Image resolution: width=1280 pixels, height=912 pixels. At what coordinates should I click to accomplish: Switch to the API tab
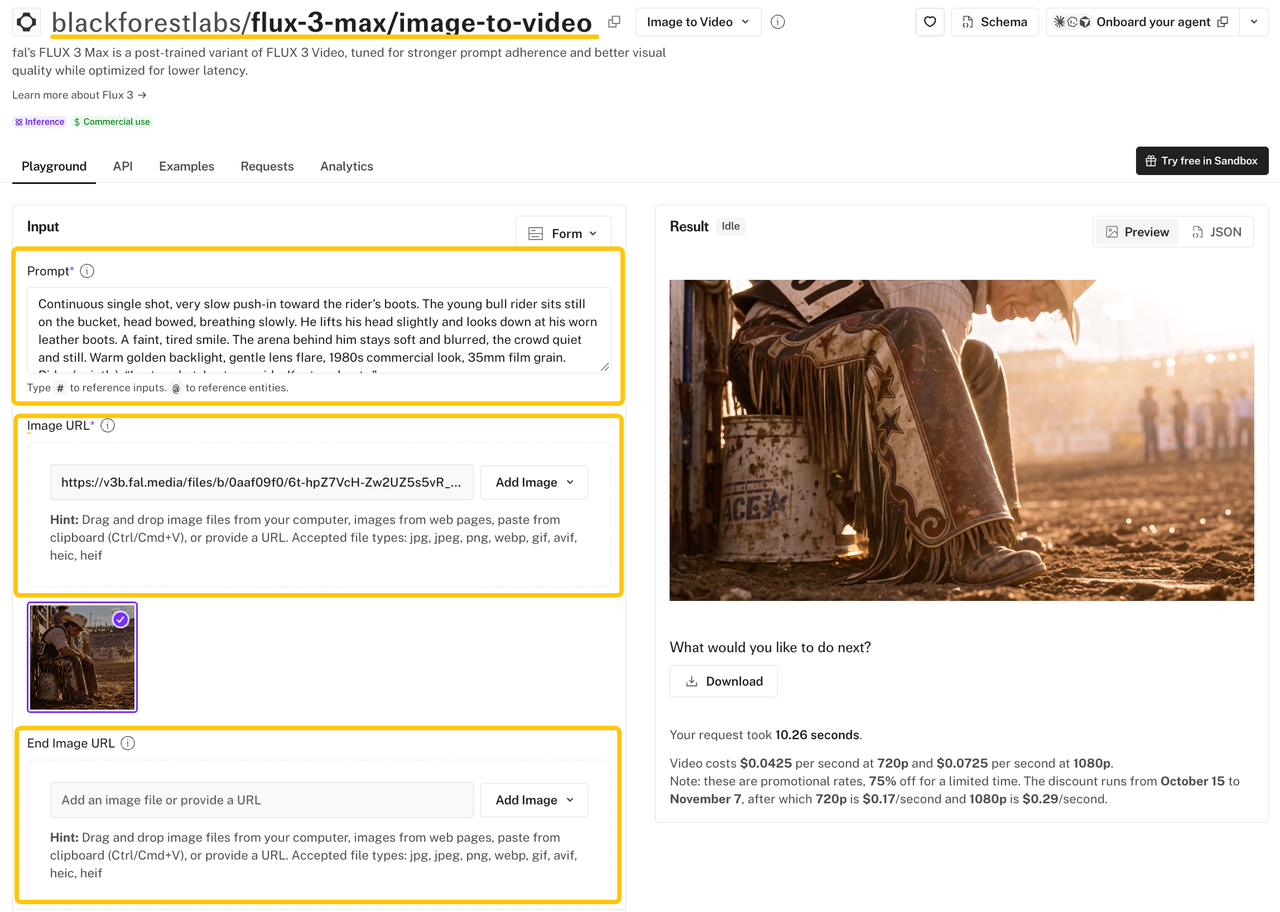pyautogui.click(x=123, y=166)
